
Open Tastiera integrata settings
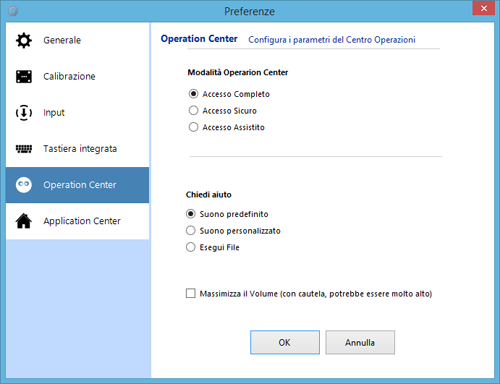[x=77, y=149]
